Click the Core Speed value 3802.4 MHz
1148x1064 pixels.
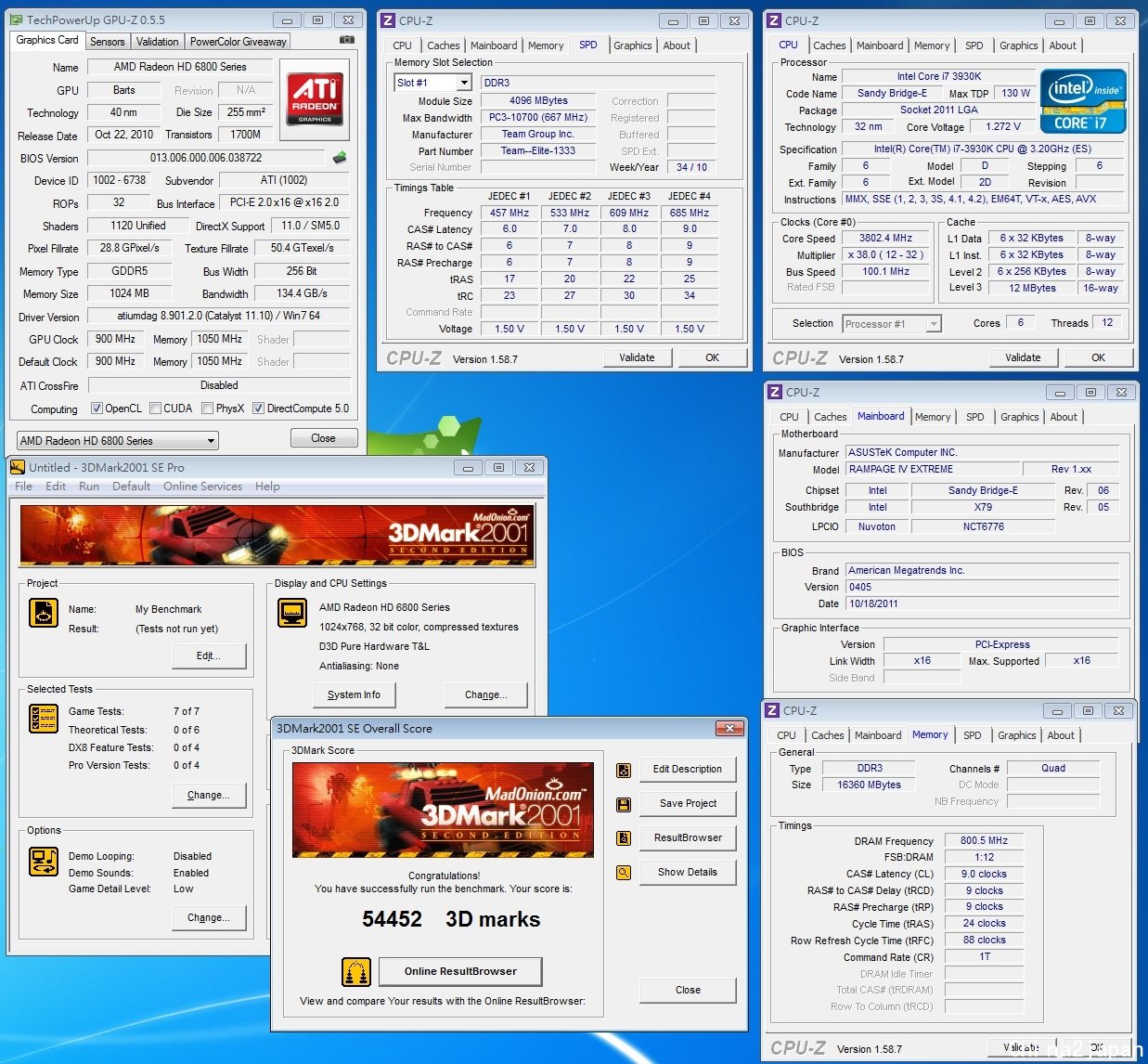tap(886, 238)
